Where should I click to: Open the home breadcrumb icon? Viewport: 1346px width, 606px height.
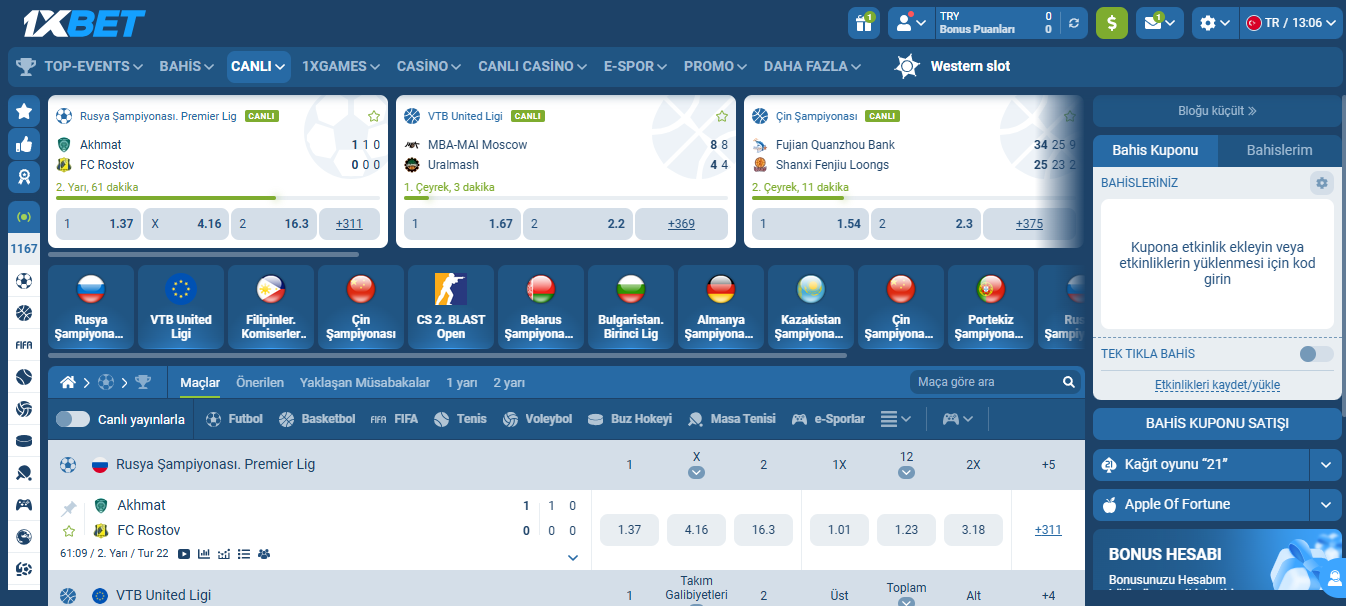tap(68, 382)
